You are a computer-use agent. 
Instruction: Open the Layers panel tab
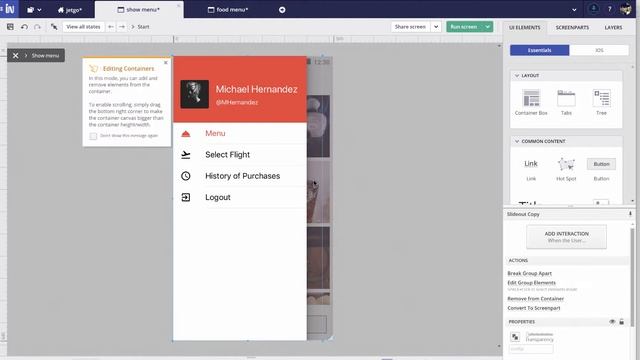pos(613,27)
